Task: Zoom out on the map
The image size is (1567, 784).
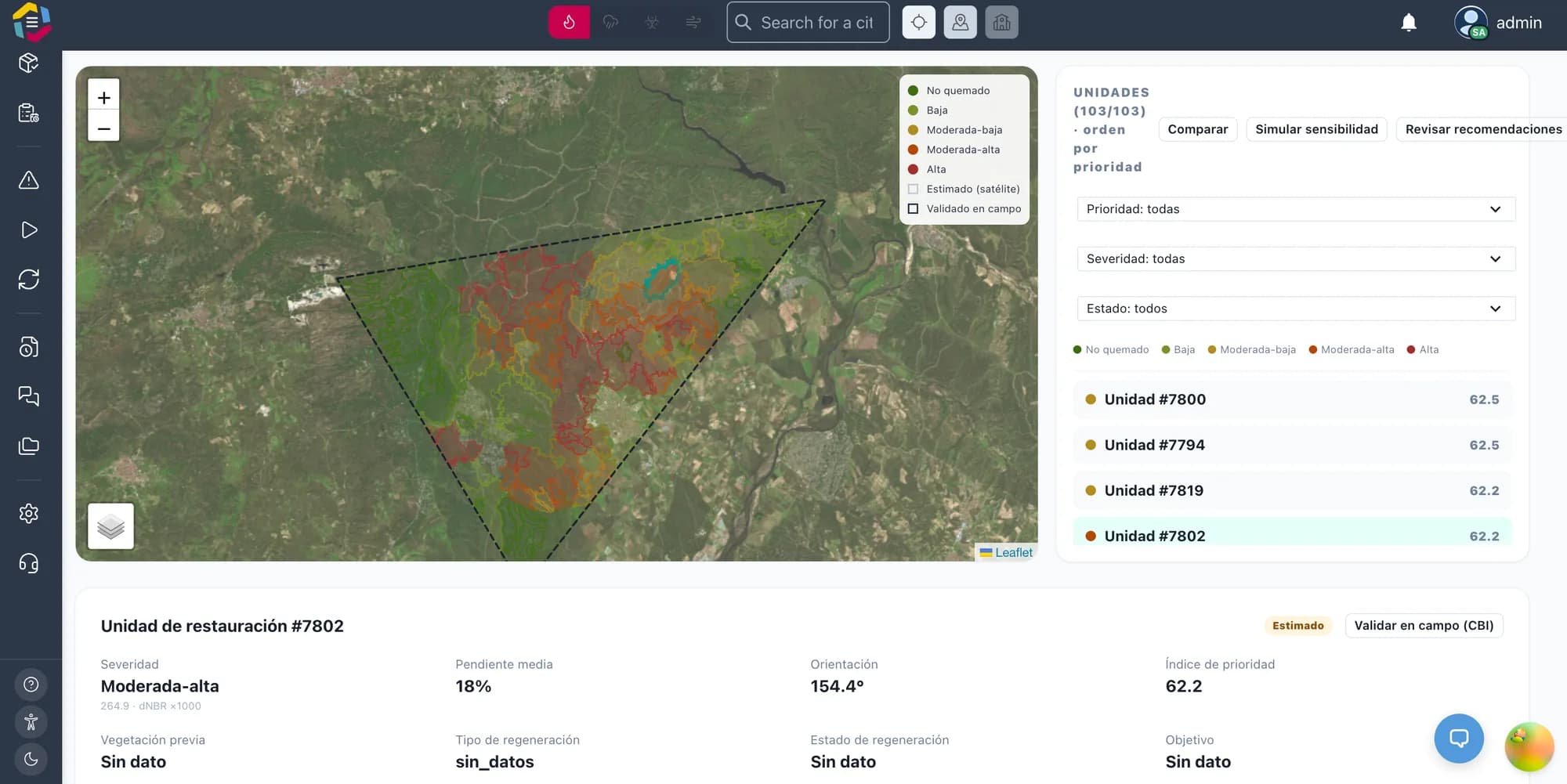Action: (x=103, y=127)
